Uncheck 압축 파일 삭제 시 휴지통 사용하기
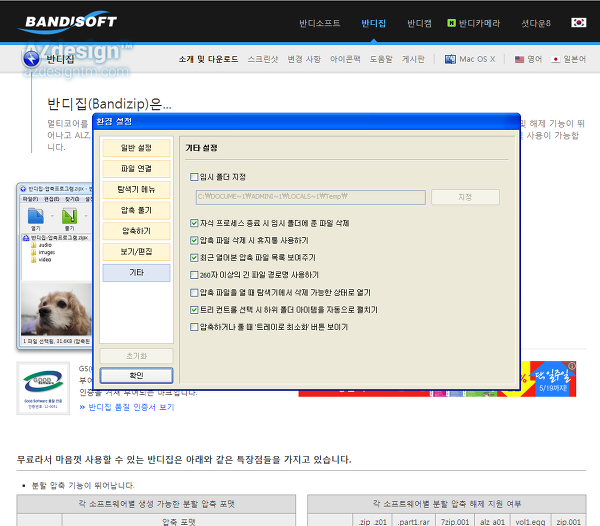600x526 pixels. 194,240
